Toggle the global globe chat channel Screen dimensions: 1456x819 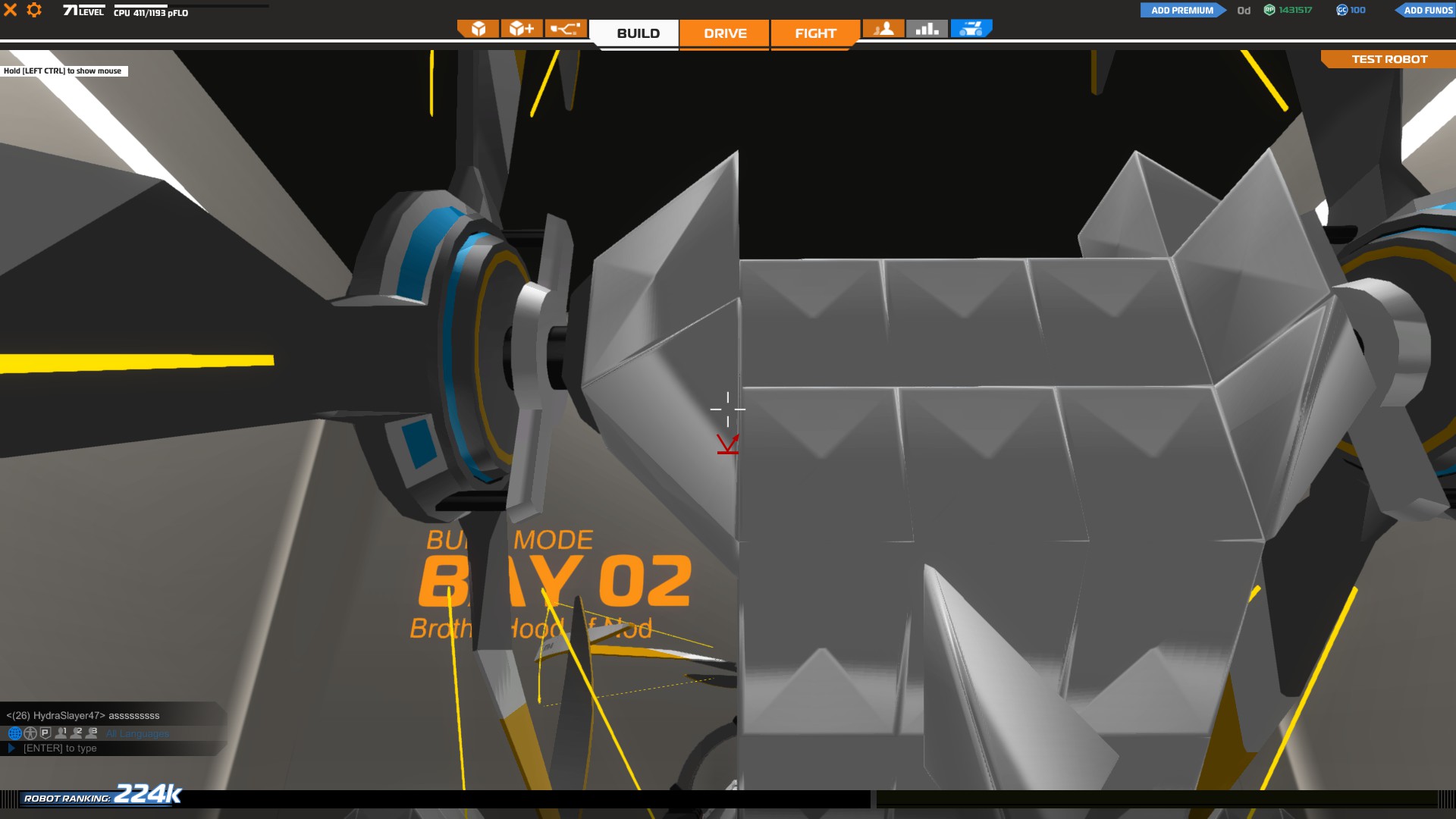[14, 733]
